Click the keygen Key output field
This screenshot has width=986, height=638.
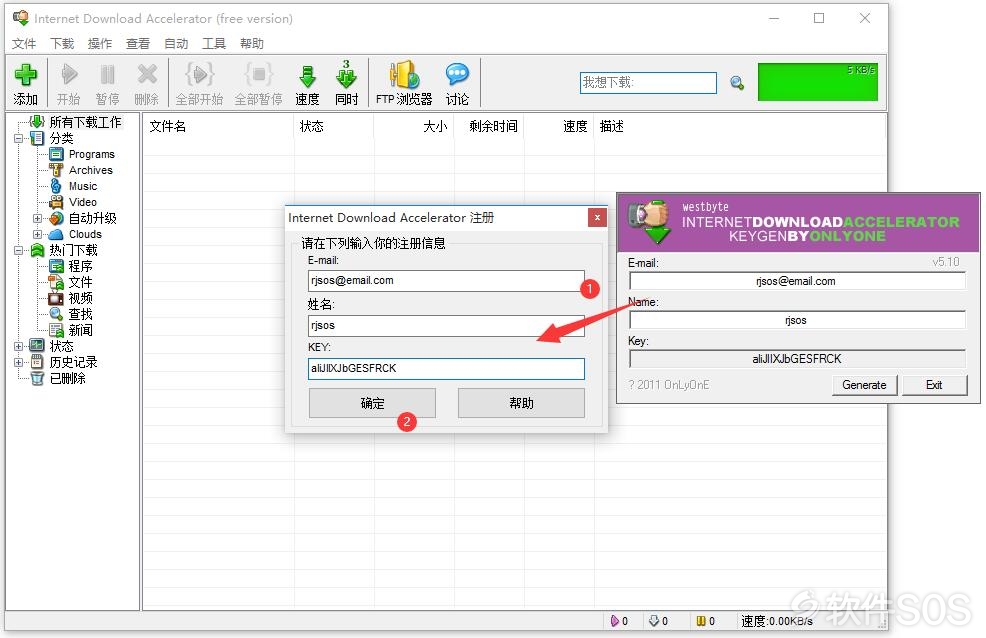click(x=797, y=359)
